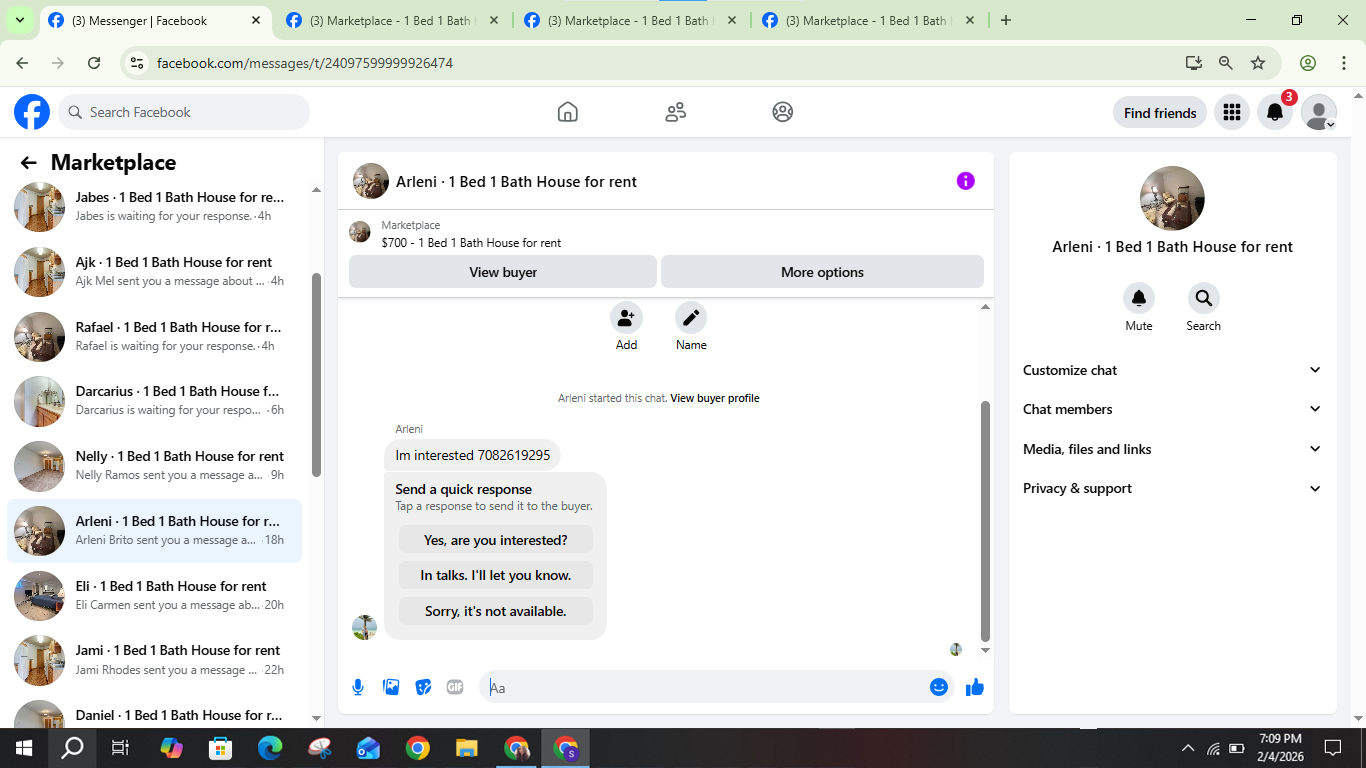Mute this conversation with bell icon
The height and width of the screenshot is (768, 1366).
click(1139, 298)
